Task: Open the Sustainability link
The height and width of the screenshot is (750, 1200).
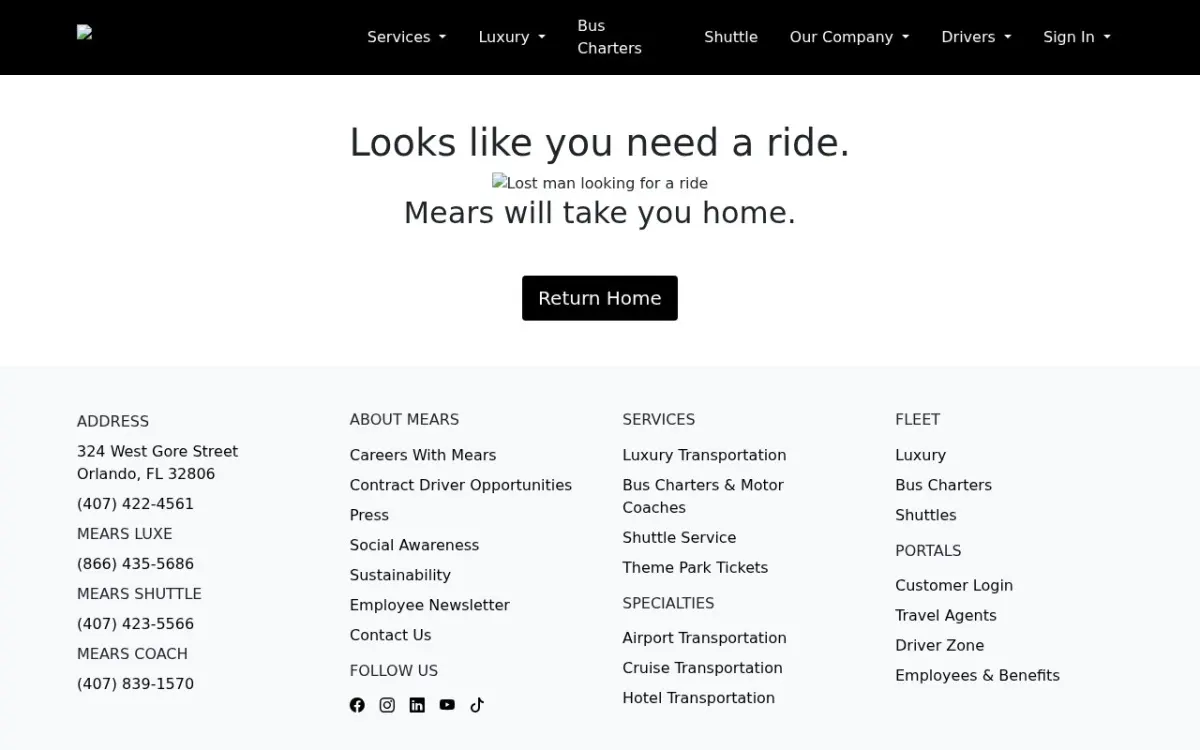Action: tap(400, 575)
